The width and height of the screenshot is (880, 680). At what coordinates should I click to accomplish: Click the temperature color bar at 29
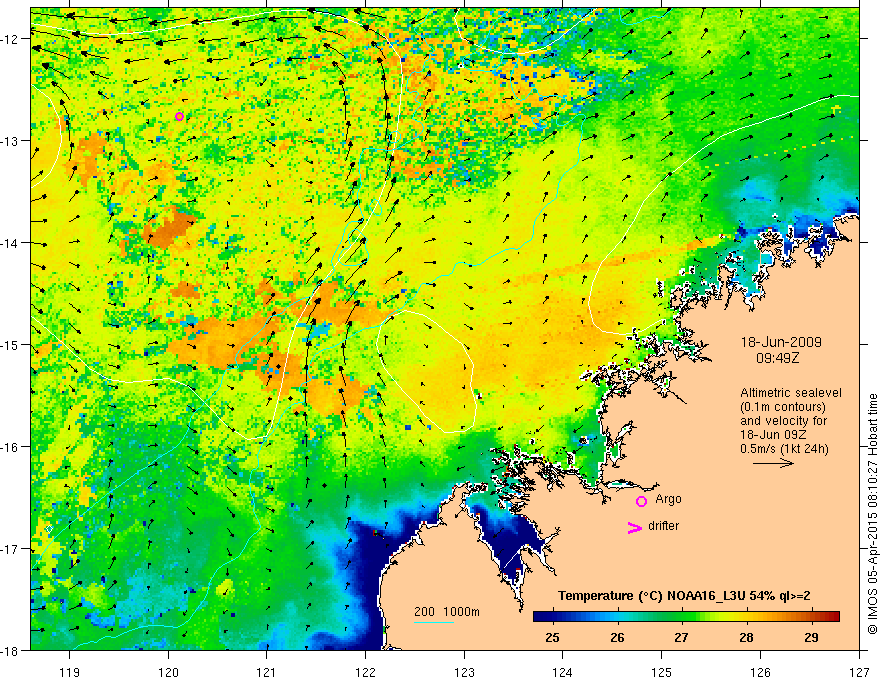810,616
